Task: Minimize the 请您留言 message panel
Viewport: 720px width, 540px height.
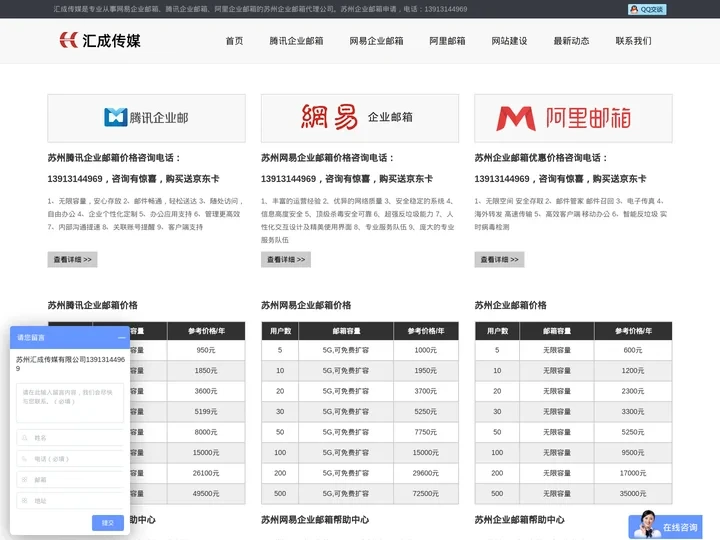Action: pyautogui.click(x=121, y=338)
